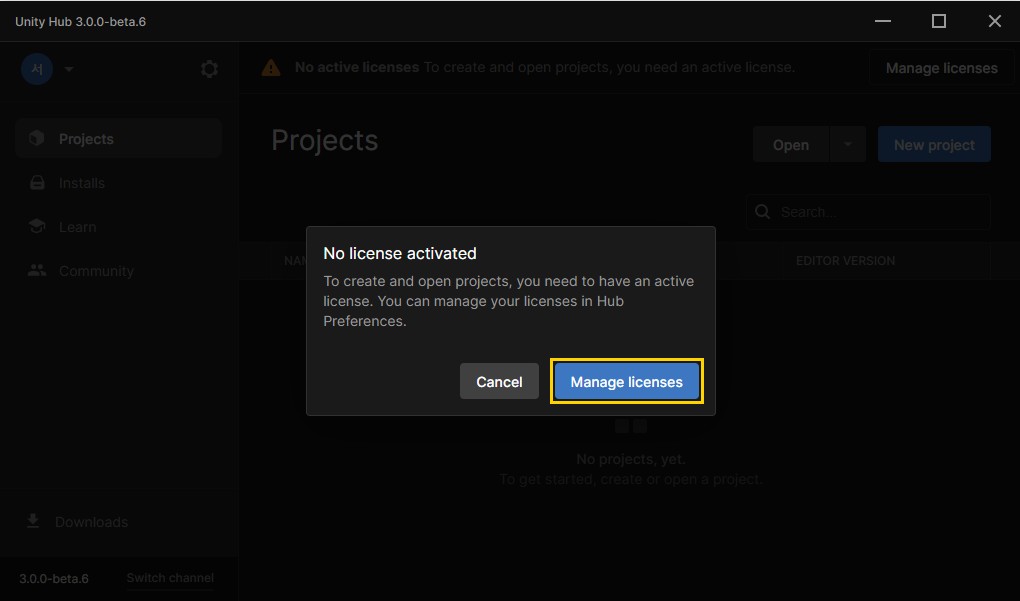Click the New project button
This screenshot has height=601, width=1020.
click(x=934, y=144)
